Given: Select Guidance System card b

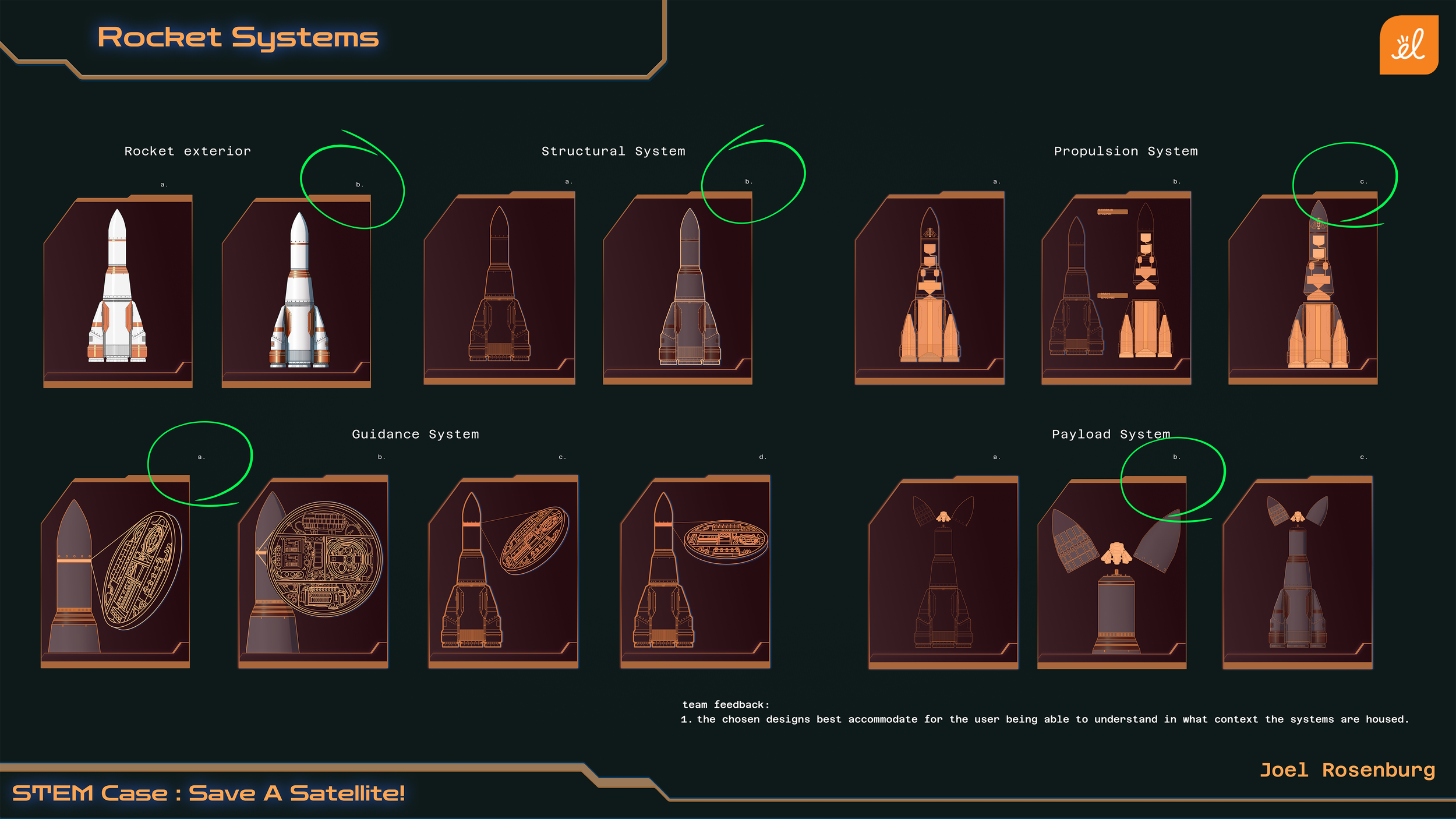Looking at the screenshot, I should 313,572.
